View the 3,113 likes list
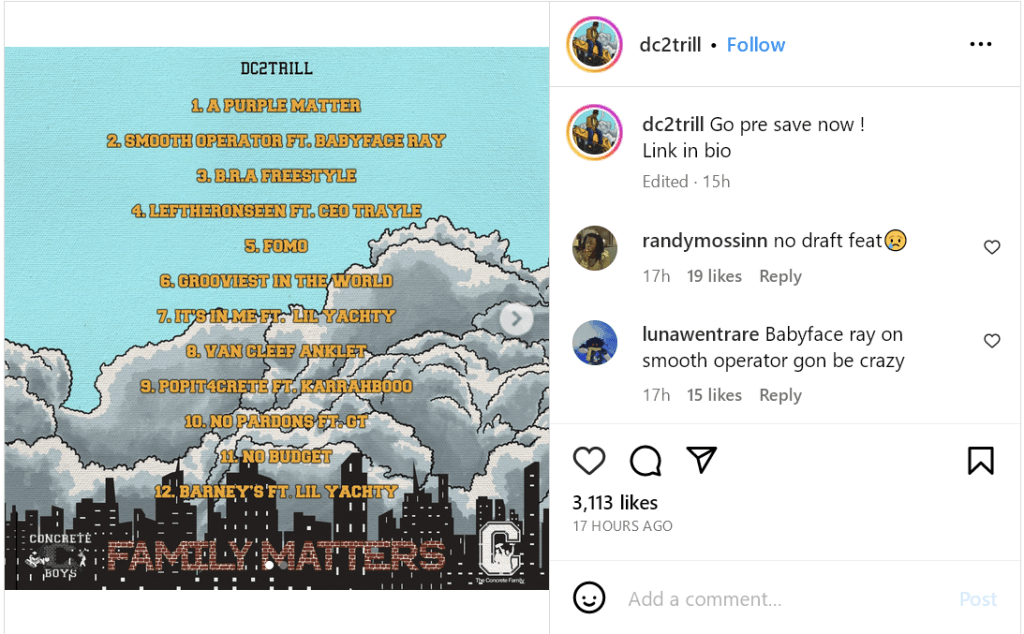 click(615, 503)
